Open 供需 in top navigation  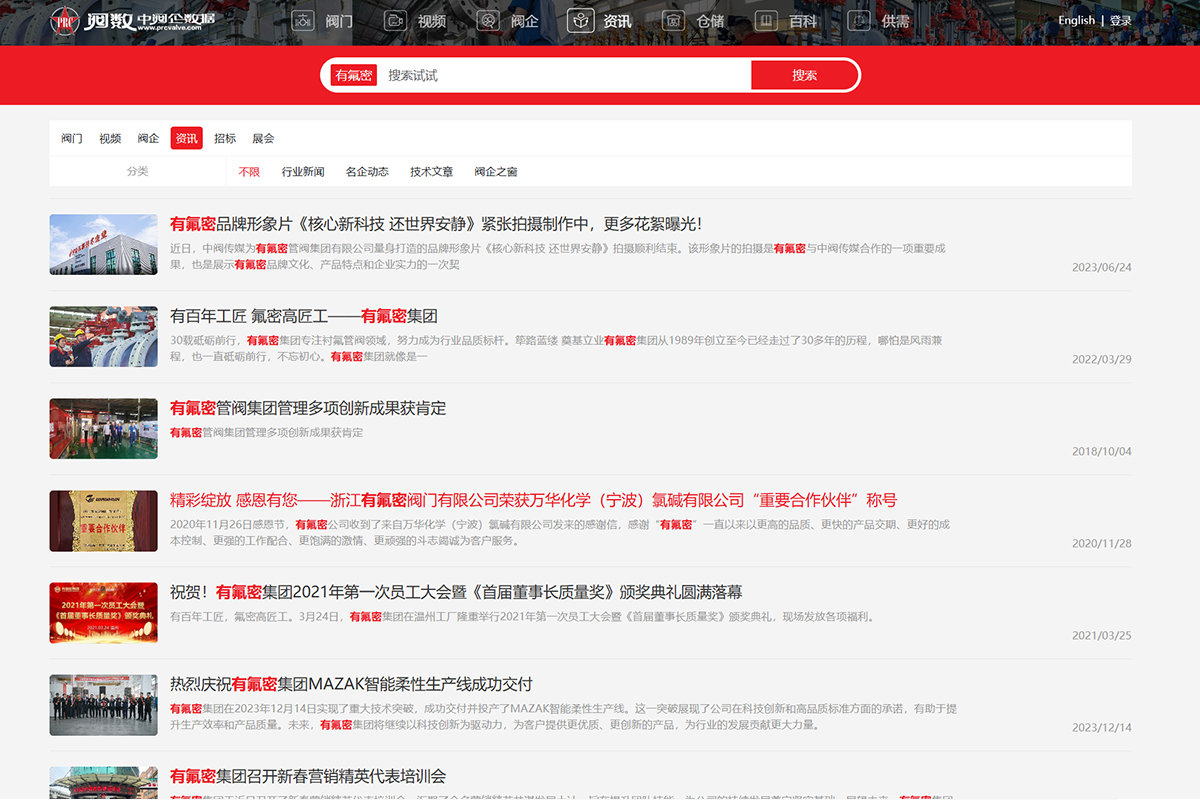pyautogui.click(x=896, y=21)
